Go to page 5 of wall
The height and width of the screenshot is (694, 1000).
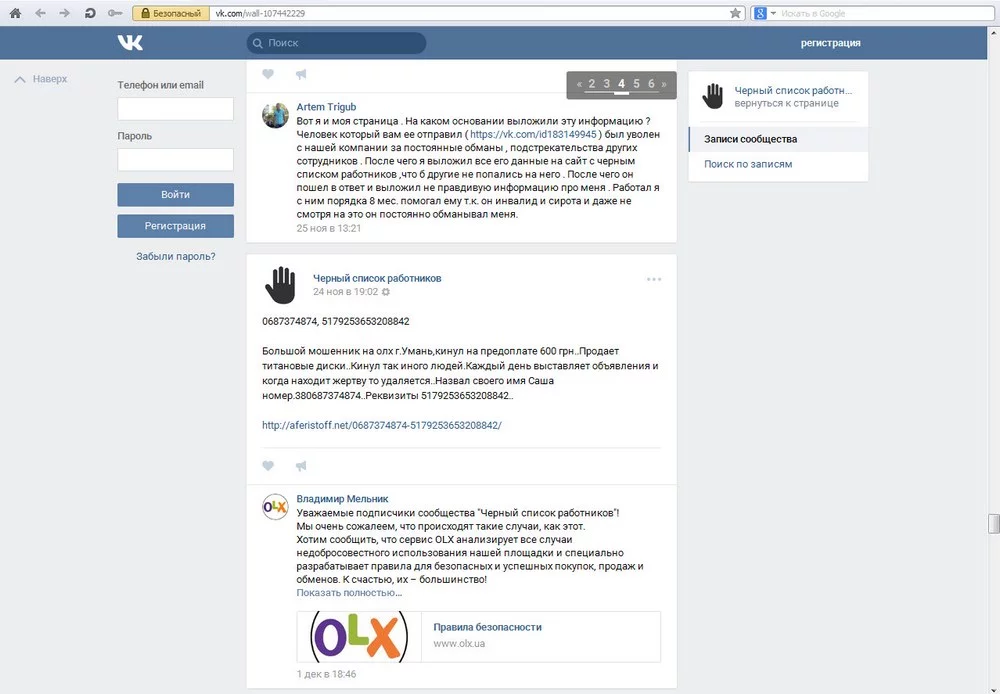636,84
